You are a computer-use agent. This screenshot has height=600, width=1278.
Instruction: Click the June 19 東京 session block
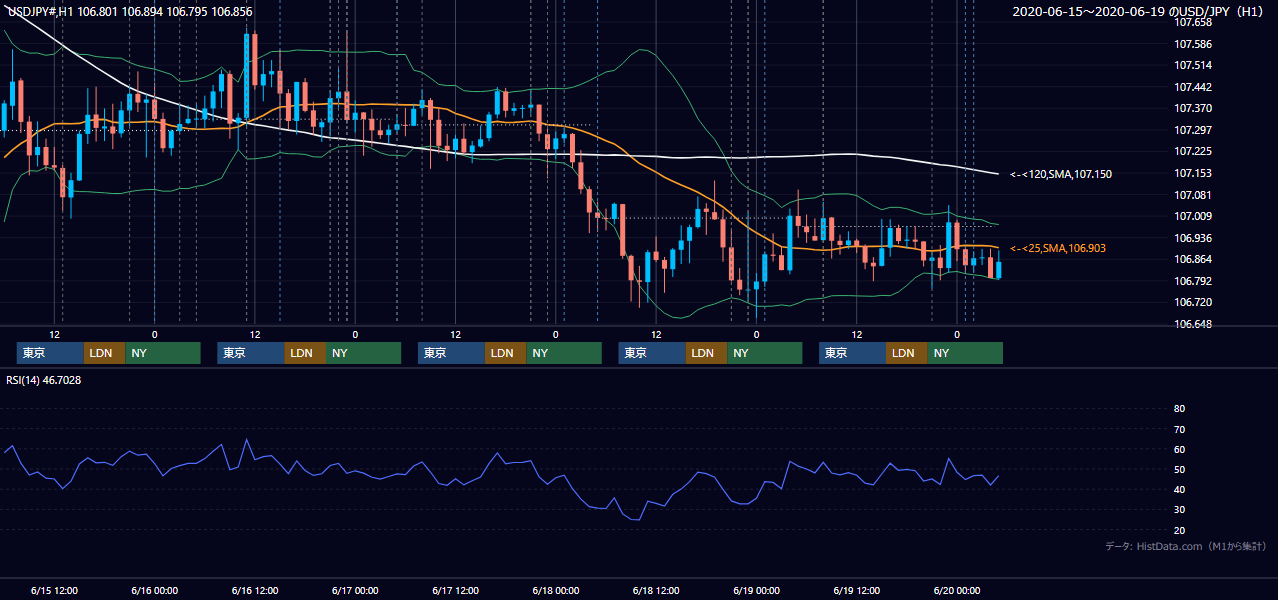tap(852, 353)
